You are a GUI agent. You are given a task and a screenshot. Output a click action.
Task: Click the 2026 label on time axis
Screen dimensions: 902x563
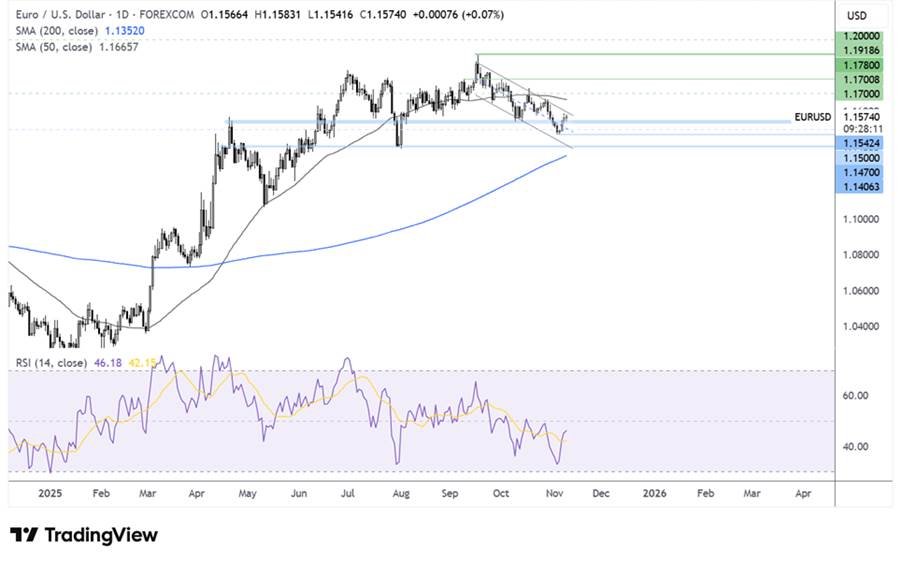(x=653, y=494)
